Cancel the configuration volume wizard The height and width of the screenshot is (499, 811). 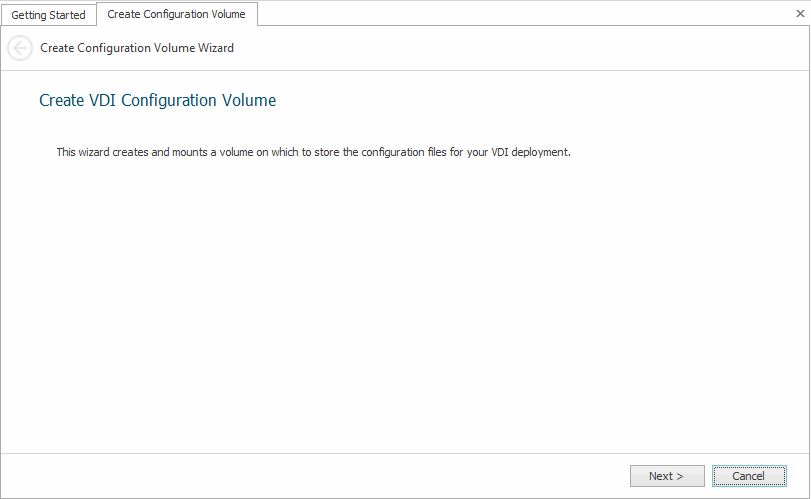pos(748,476)
